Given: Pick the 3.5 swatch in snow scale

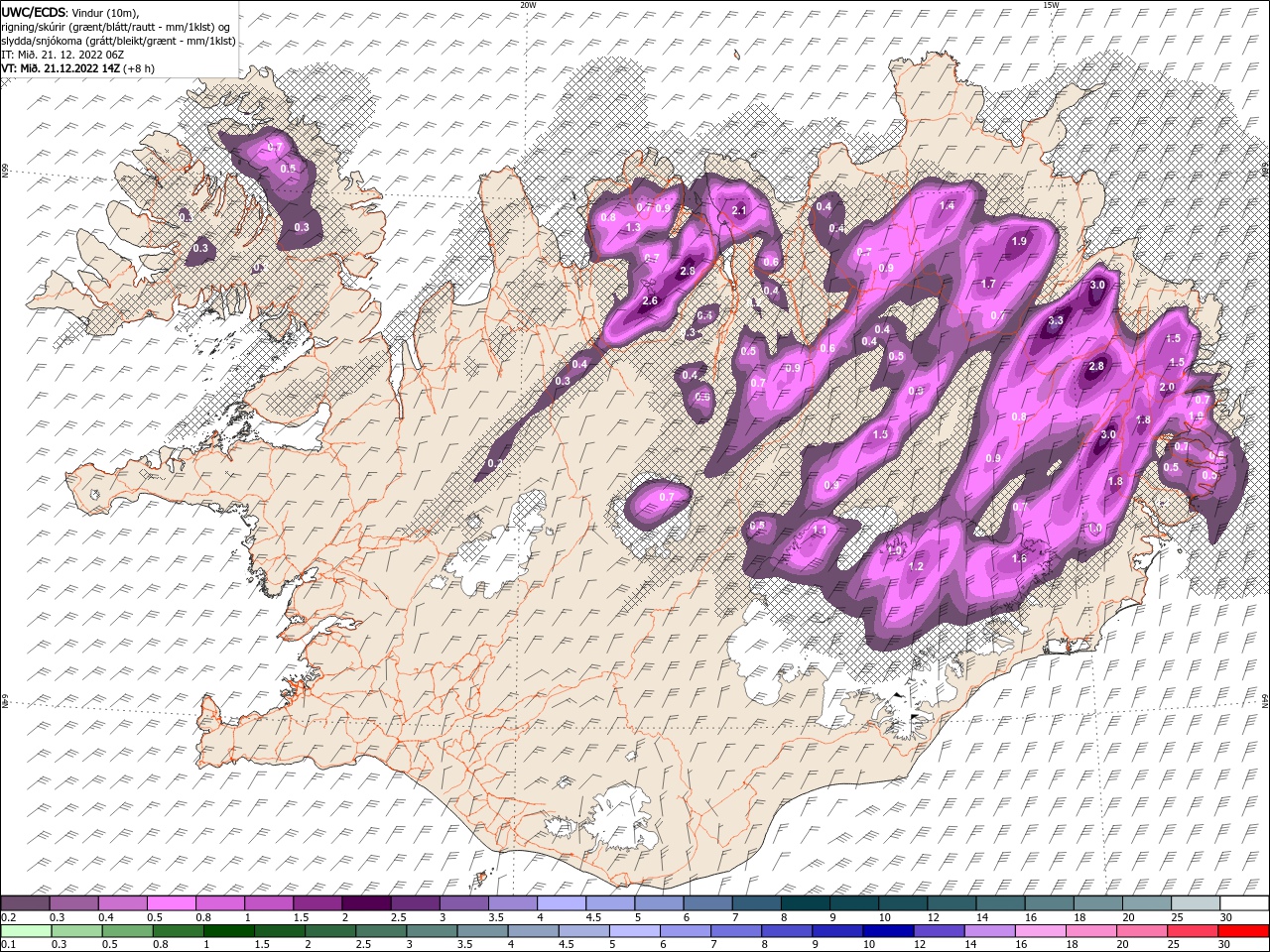Looking at the screenshot, I should (511, 903).
